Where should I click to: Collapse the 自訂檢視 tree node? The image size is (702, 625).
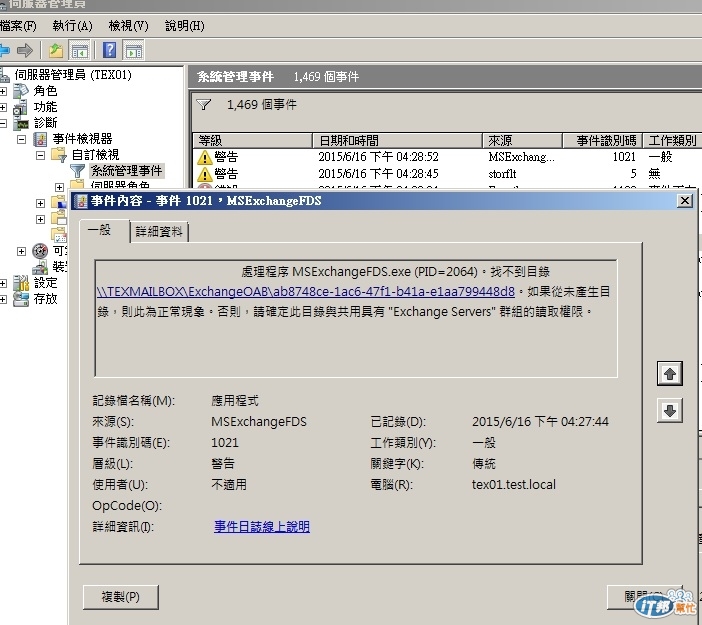click(40, 155)
